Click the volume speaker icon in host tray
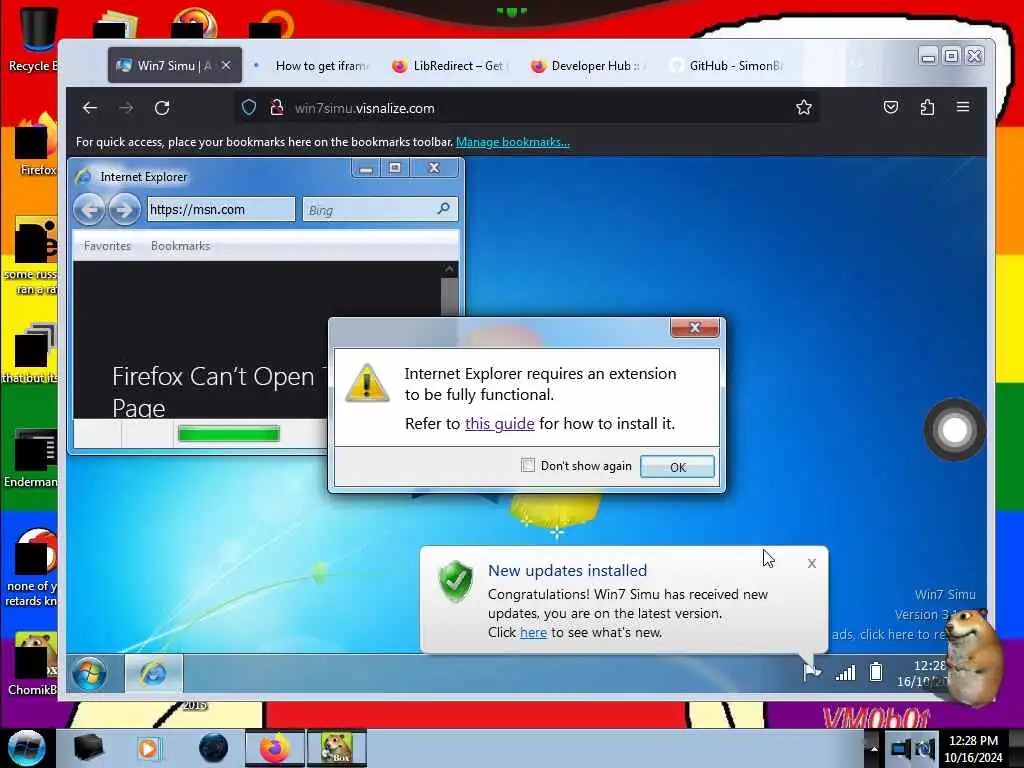This screenshot has height=768, width=1024. 925,748
